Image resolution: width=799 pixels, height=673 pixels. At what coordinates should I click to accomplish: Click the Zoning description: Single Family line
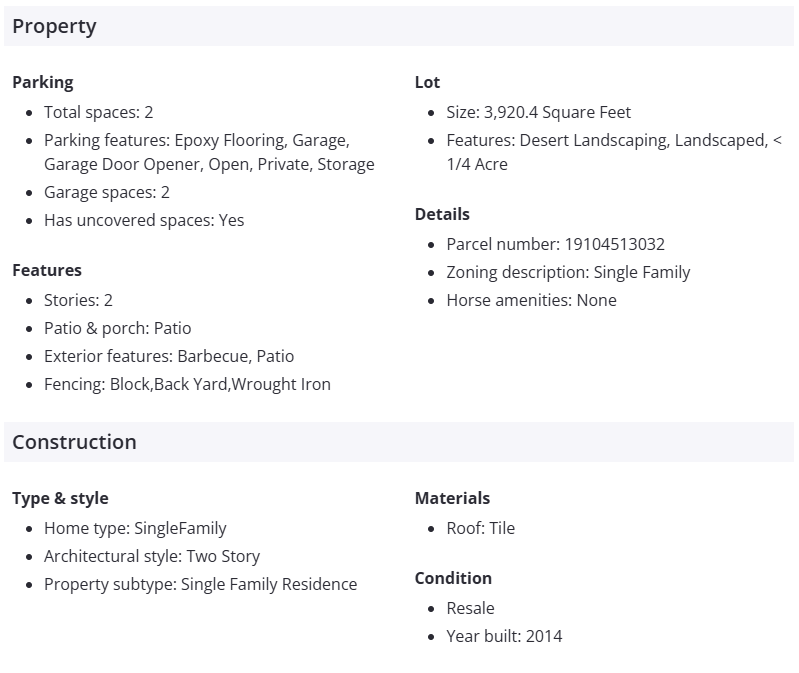tap(568, 272)
